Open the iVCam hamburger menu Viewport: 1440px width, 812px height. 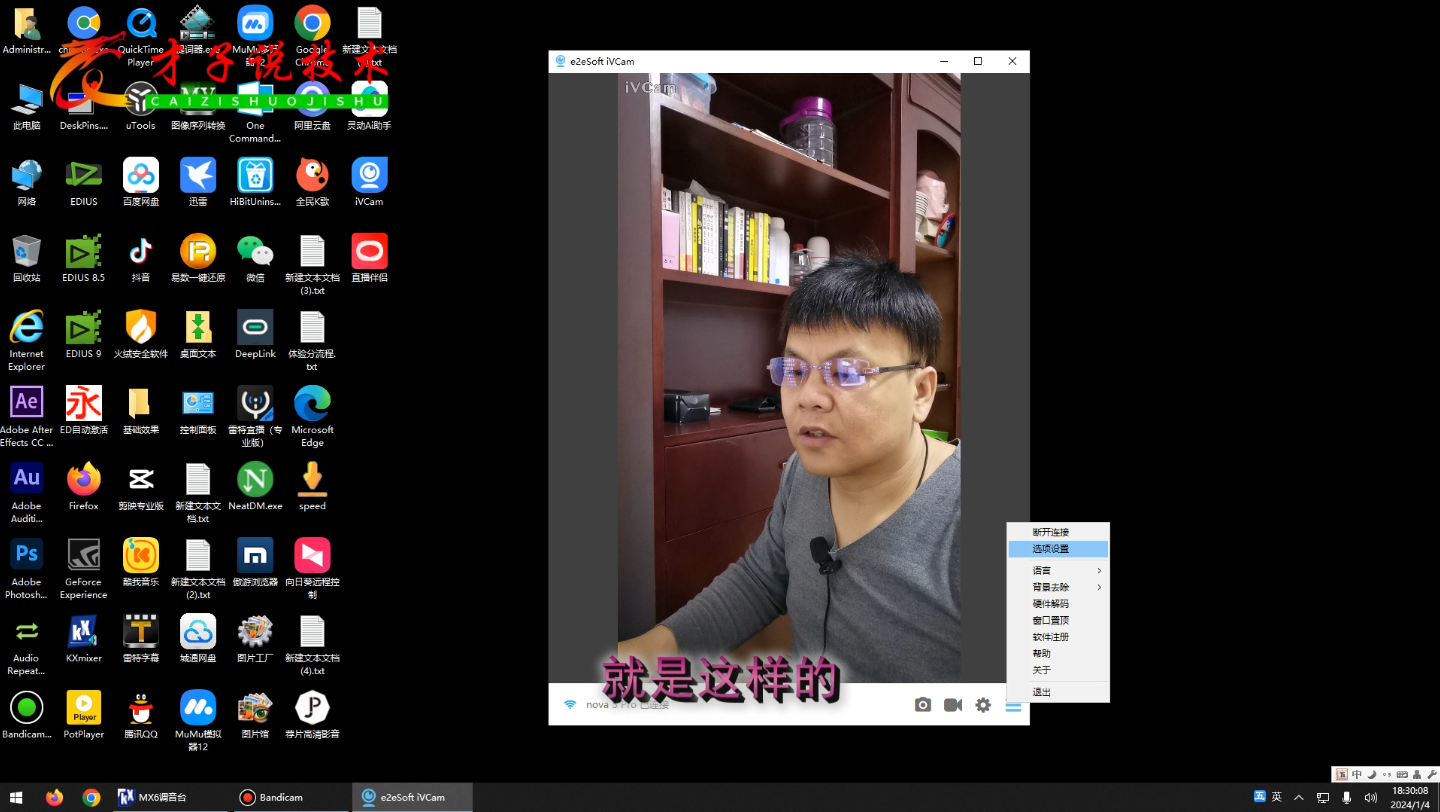(x=1013, y=705)
